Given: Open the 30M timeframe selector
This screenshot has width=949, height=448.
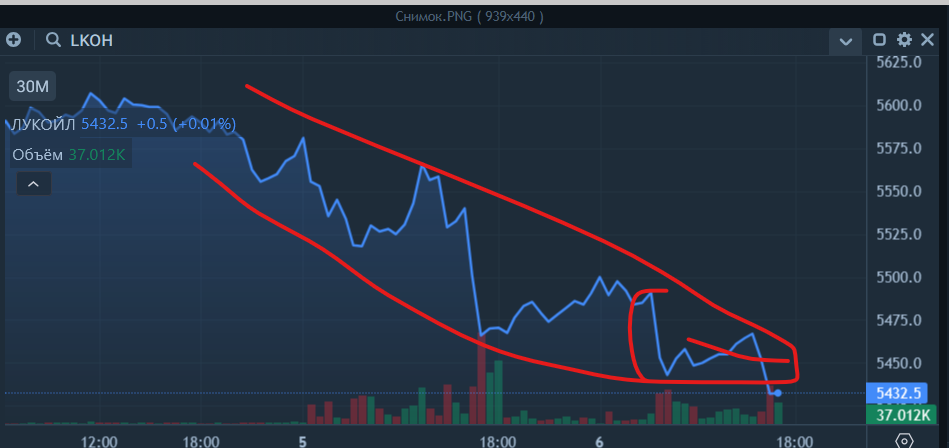Looking at the screenshot, I should click(x=32, y=87).
